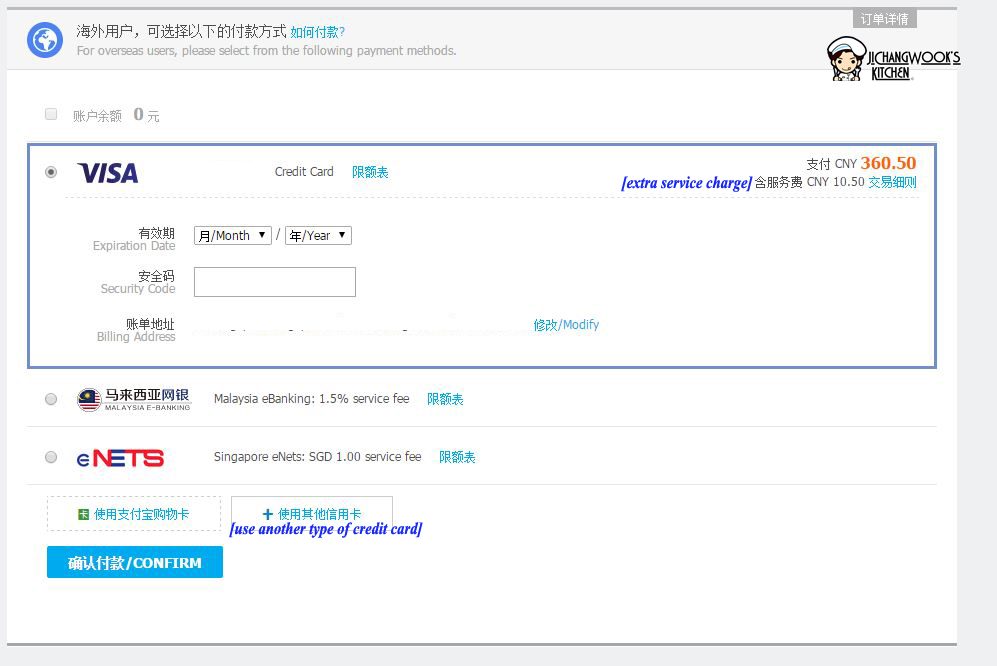Viewport: 997px width, 666px height.
Task: Click the Malaysia E-Banking logo
Action: click(133, 399)
